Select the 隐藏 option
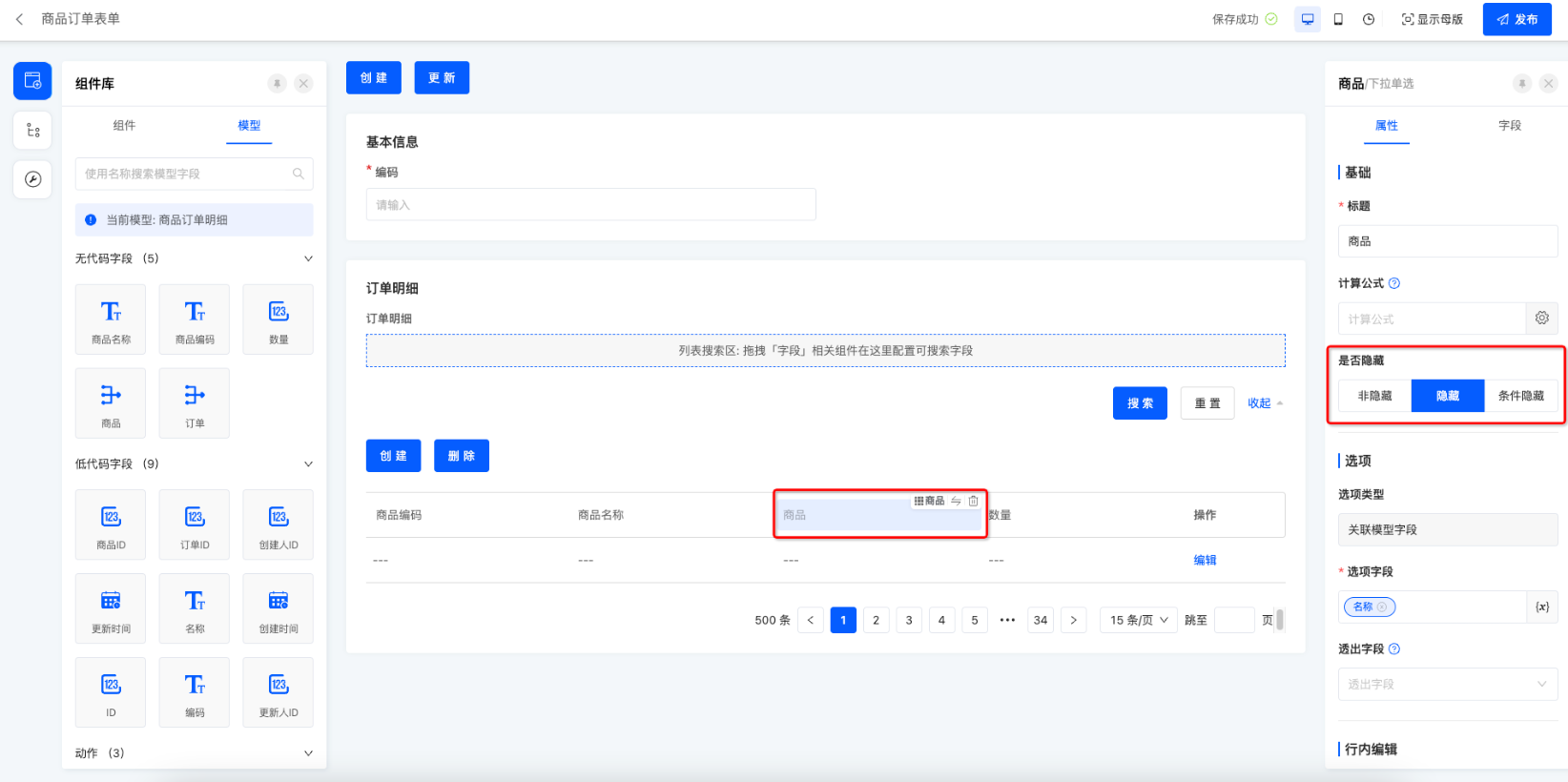The image size is (1568, 782). [x=1447, y=396]
